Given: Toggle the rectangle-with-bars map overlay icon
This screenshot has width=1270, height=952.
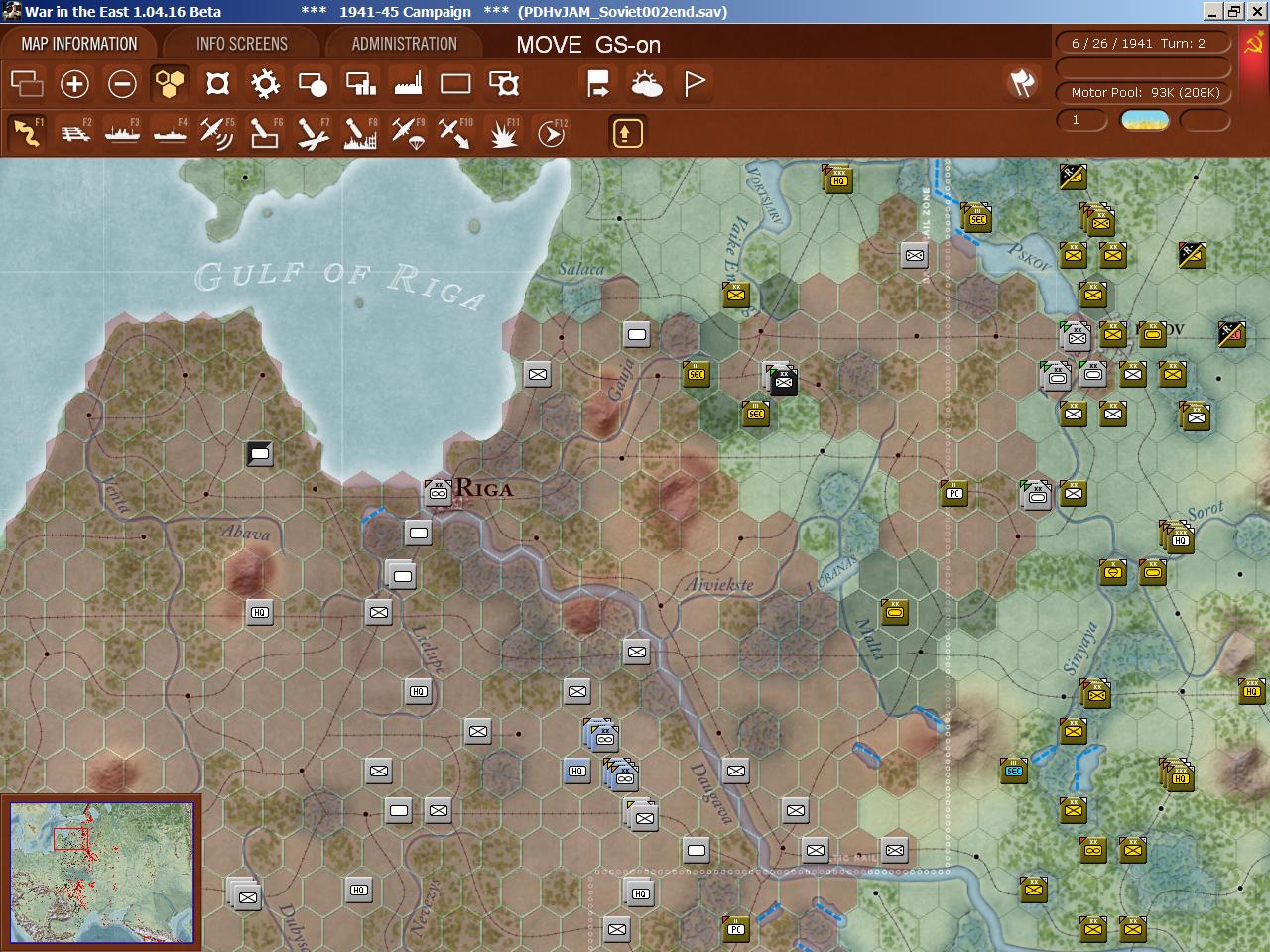Looking at the screenshot, I should (x=360, y=84).
